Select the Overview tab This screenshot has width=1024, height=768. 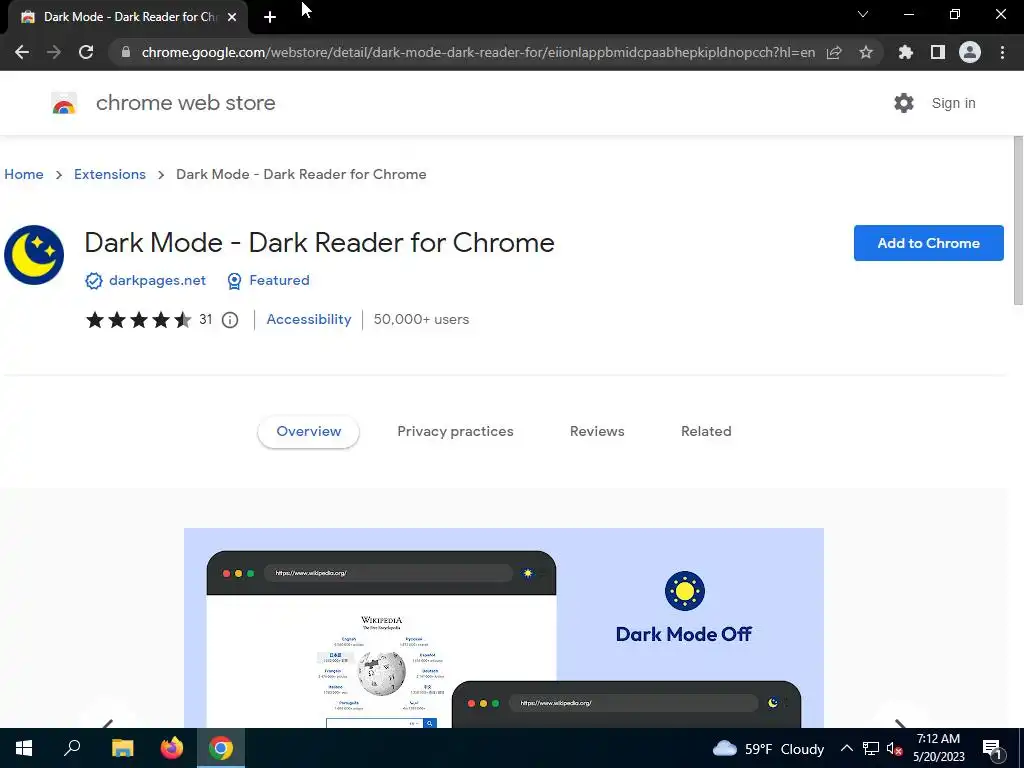pos(308,432)
